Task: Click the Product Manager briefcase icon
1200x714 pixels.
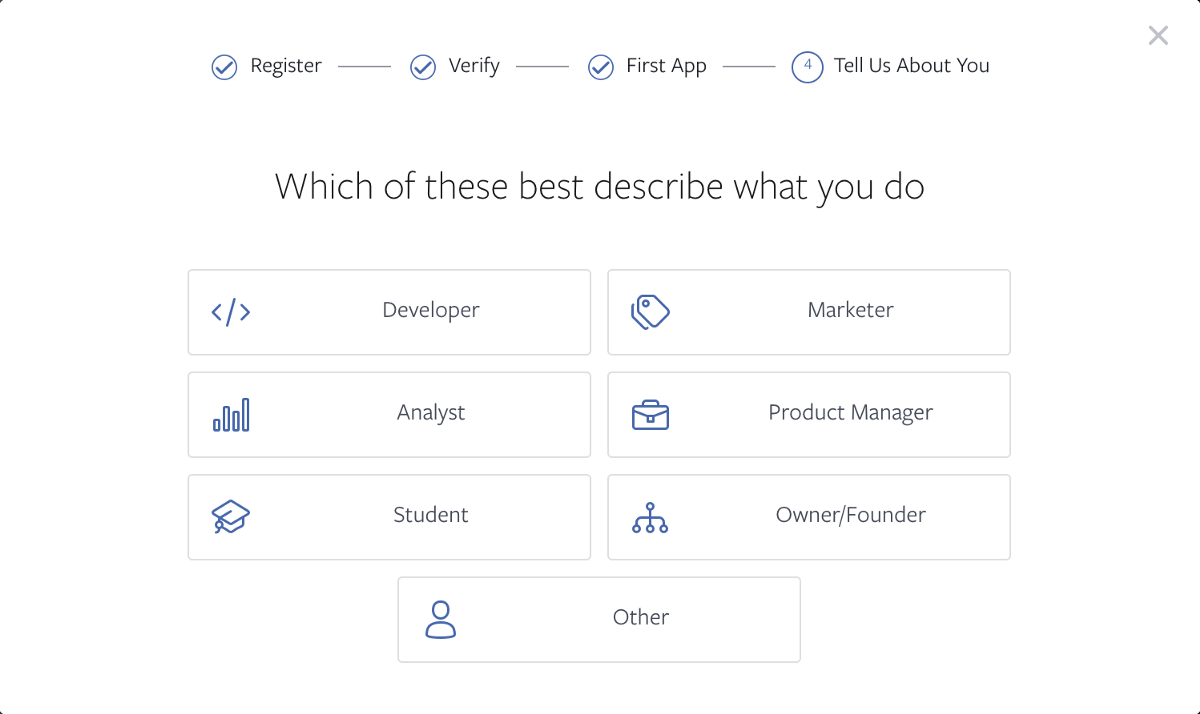Action: tap(650, 414)
